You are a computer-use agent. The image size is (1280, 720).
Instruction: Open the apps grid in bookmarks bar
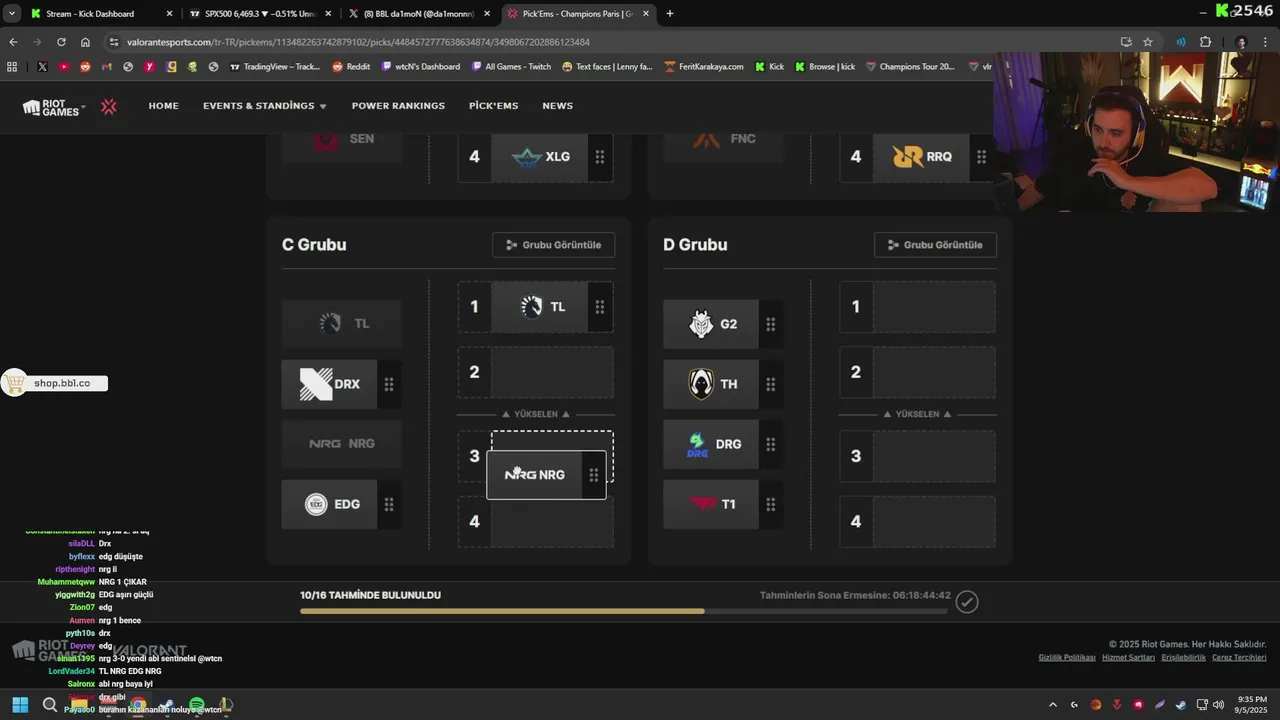point(12,67)
